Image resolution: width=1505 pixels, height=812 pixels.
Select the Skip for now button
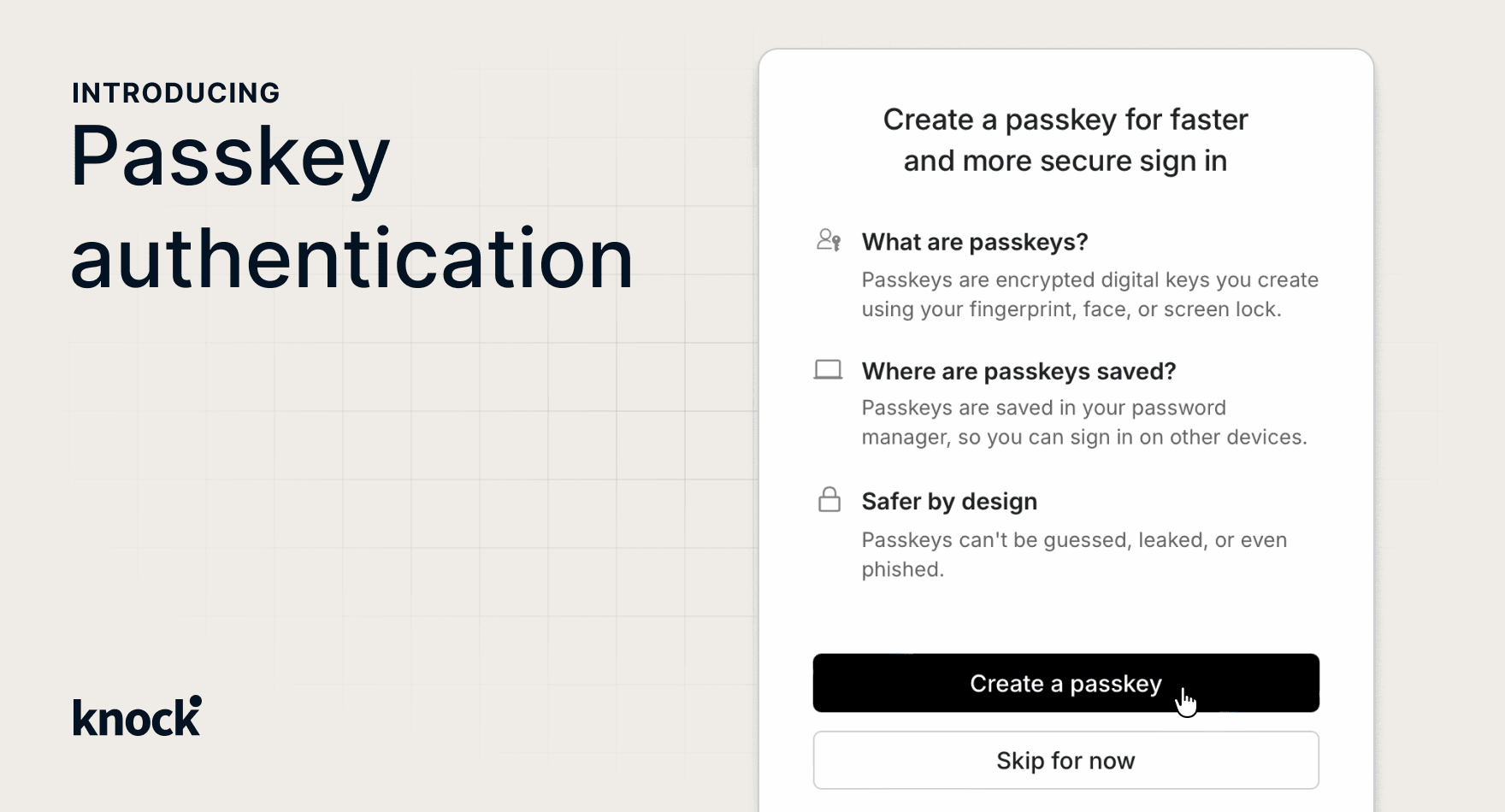coord(1065,760)
